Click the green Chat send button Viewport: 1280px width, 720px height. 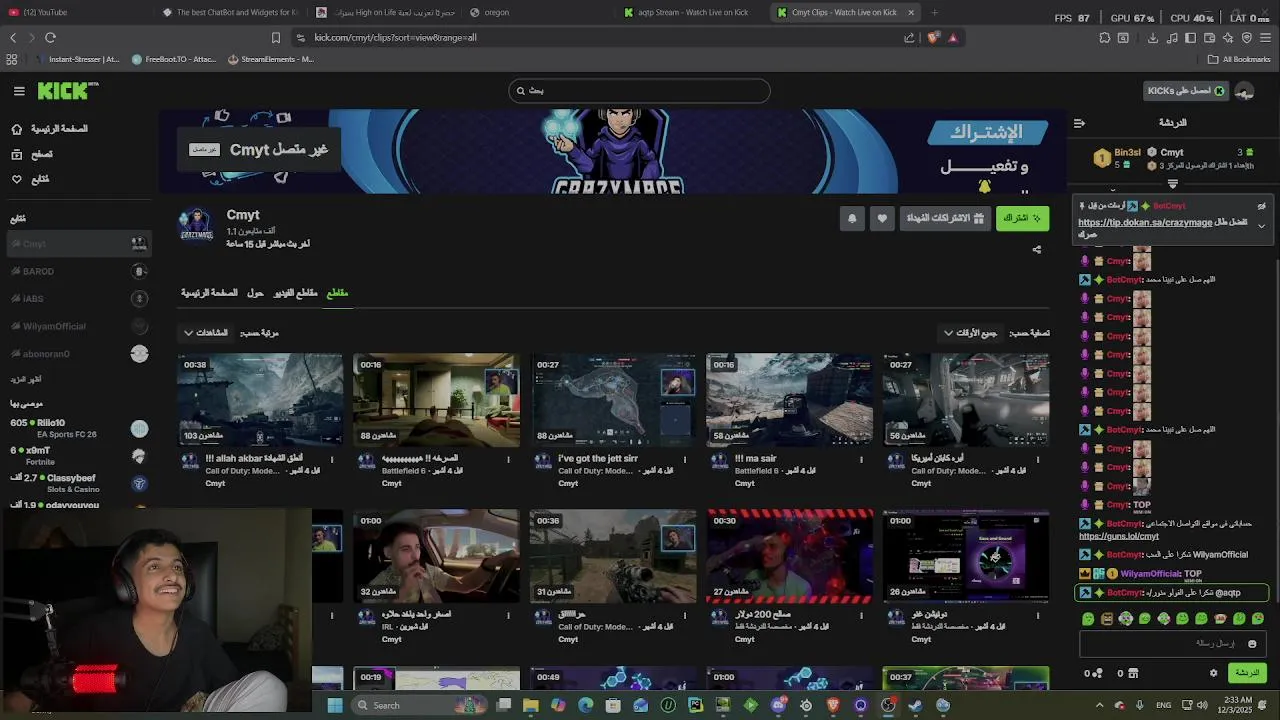coord(1247,673)
